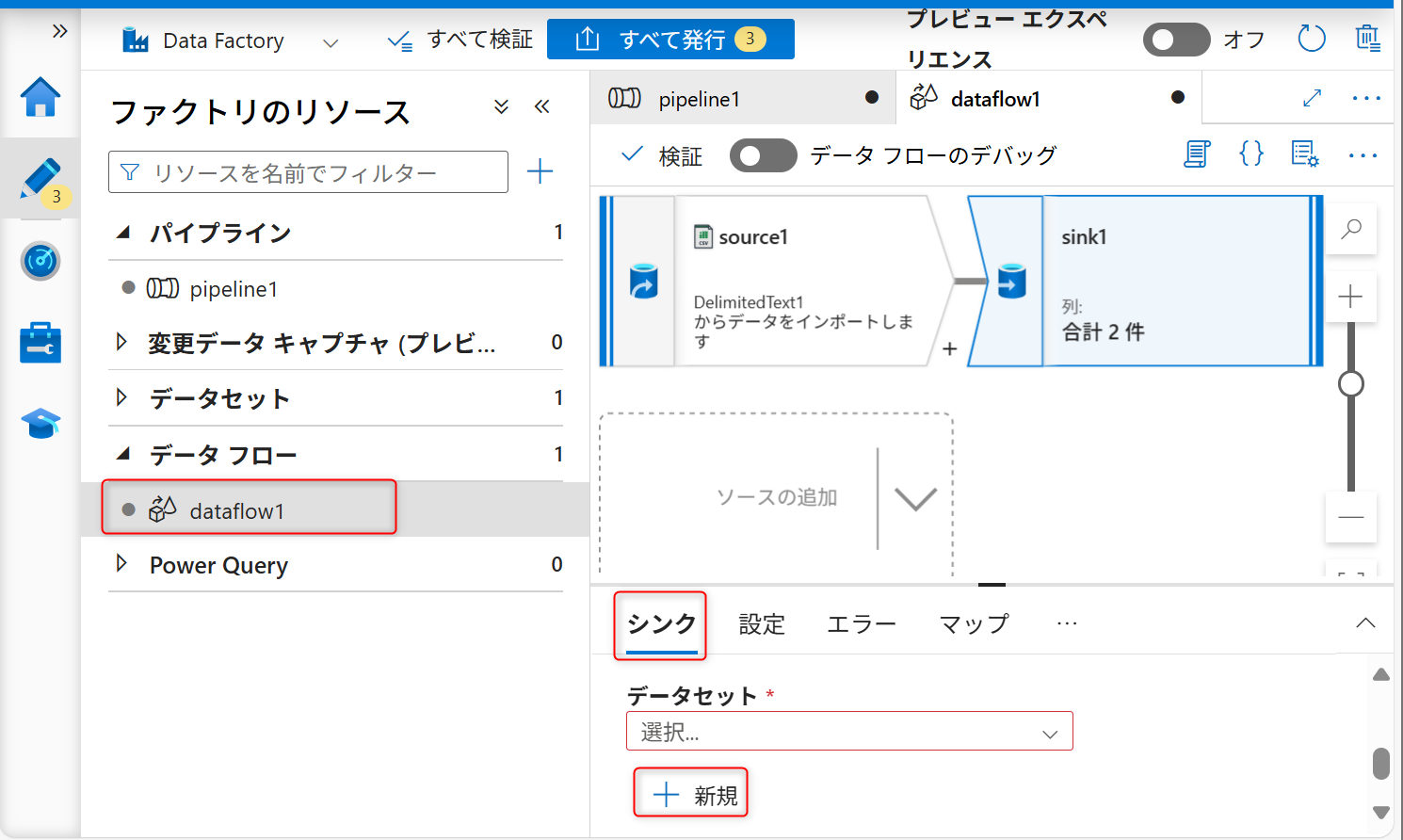Expand the Power Query section

[121, 564]
